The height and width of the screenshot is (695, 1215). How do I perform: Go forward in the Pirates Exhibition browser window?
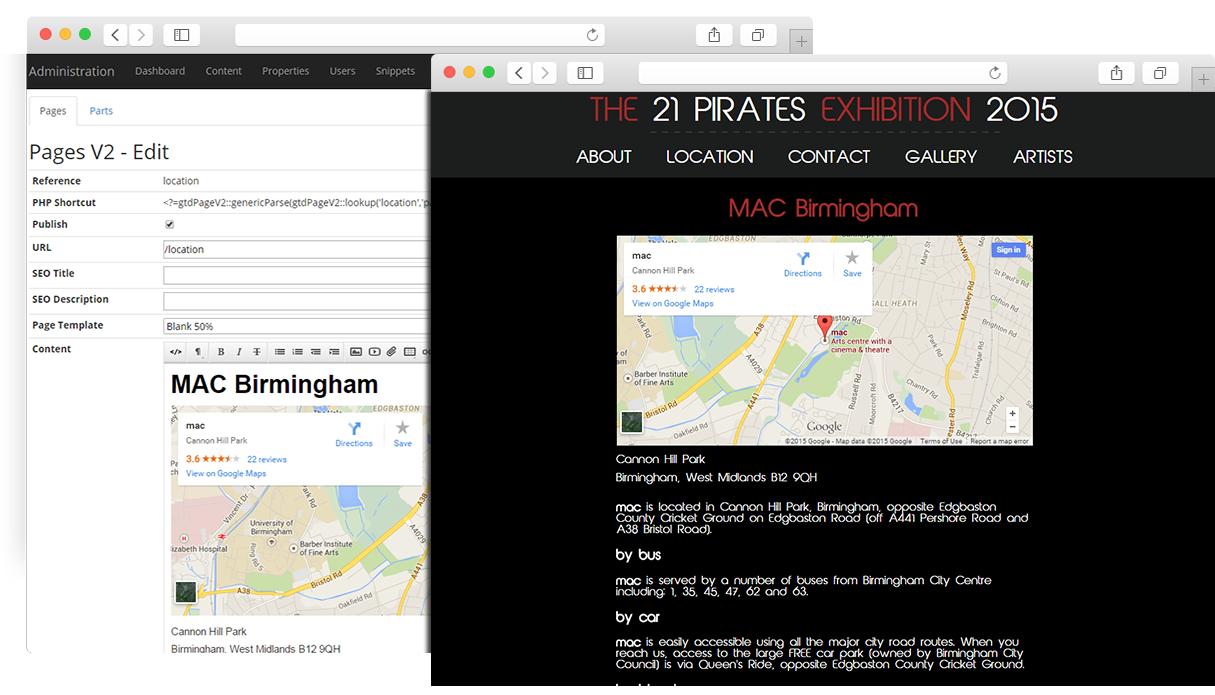coord(544,73)
